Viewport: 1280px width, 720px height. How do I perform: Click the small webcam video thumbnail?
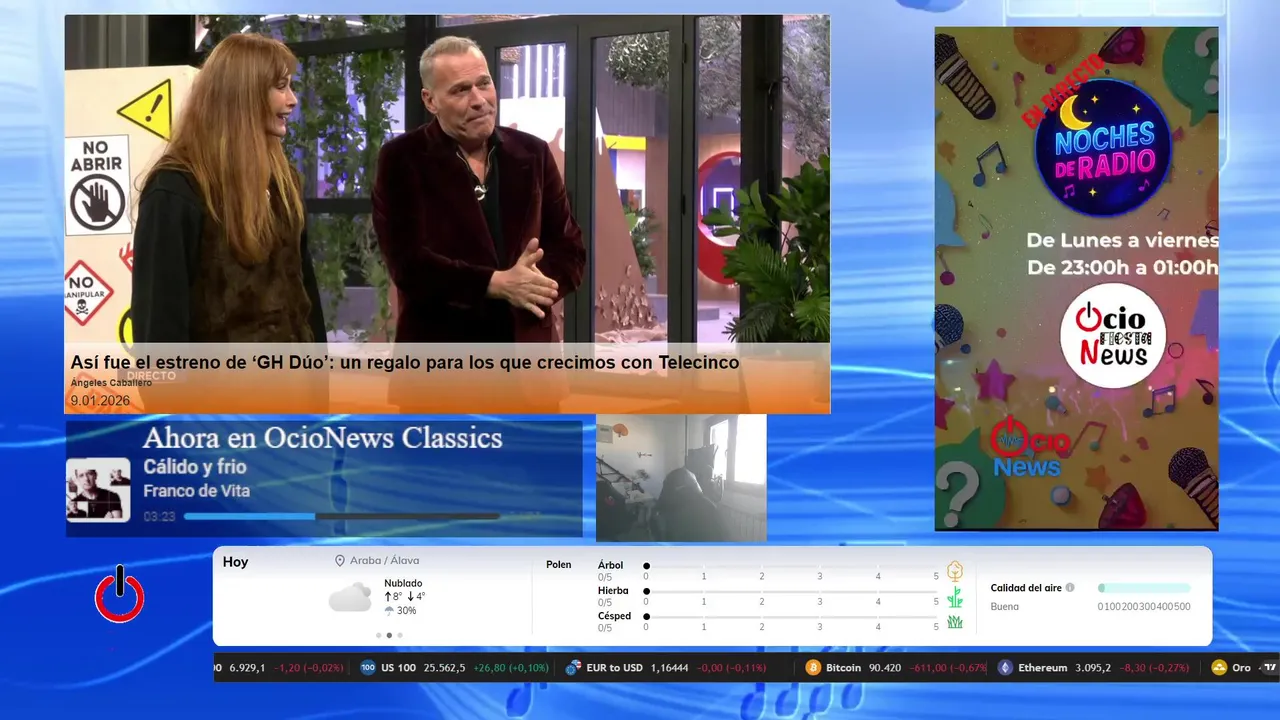click(681, 478)
